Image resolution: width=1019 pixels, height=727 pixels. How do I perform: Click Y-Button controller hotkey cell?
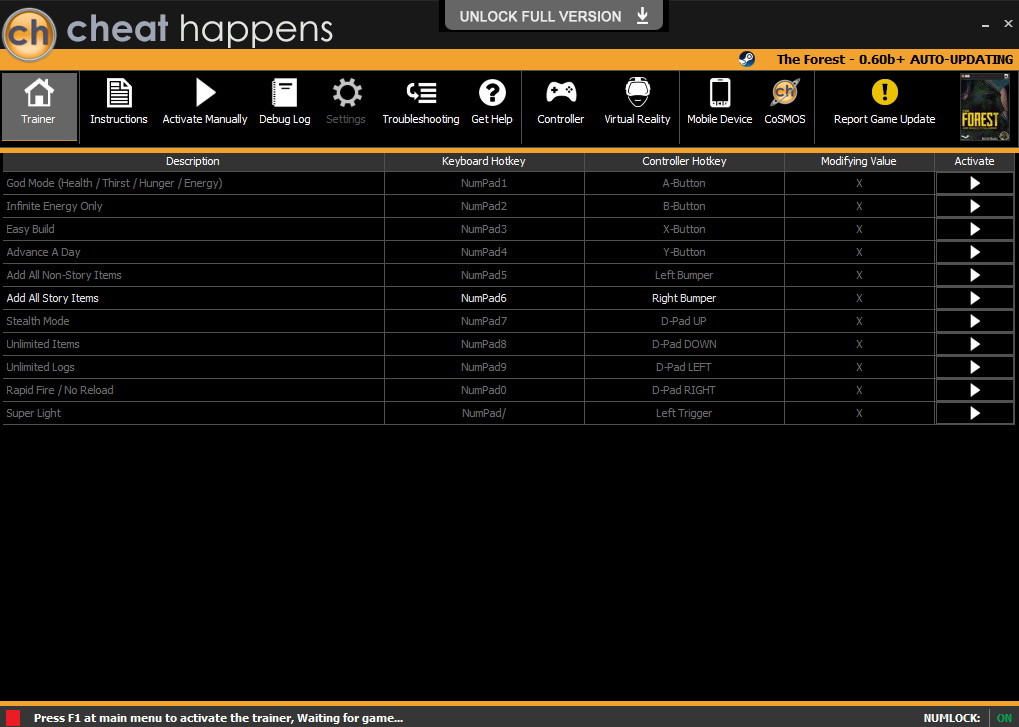tap(684, 252)
